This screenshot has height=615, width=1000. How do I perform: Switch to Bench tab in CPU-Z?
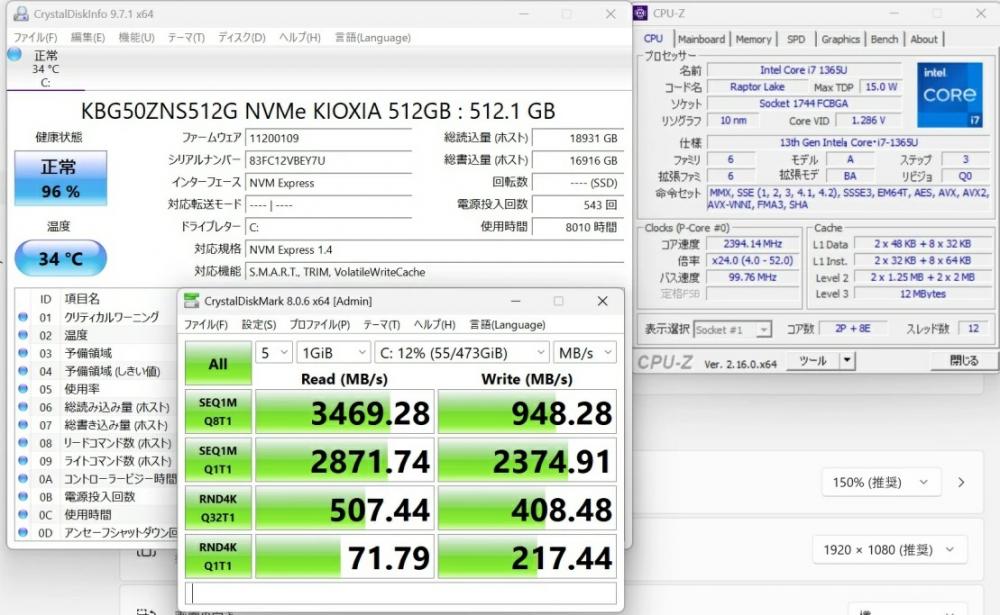coord(884,39)
